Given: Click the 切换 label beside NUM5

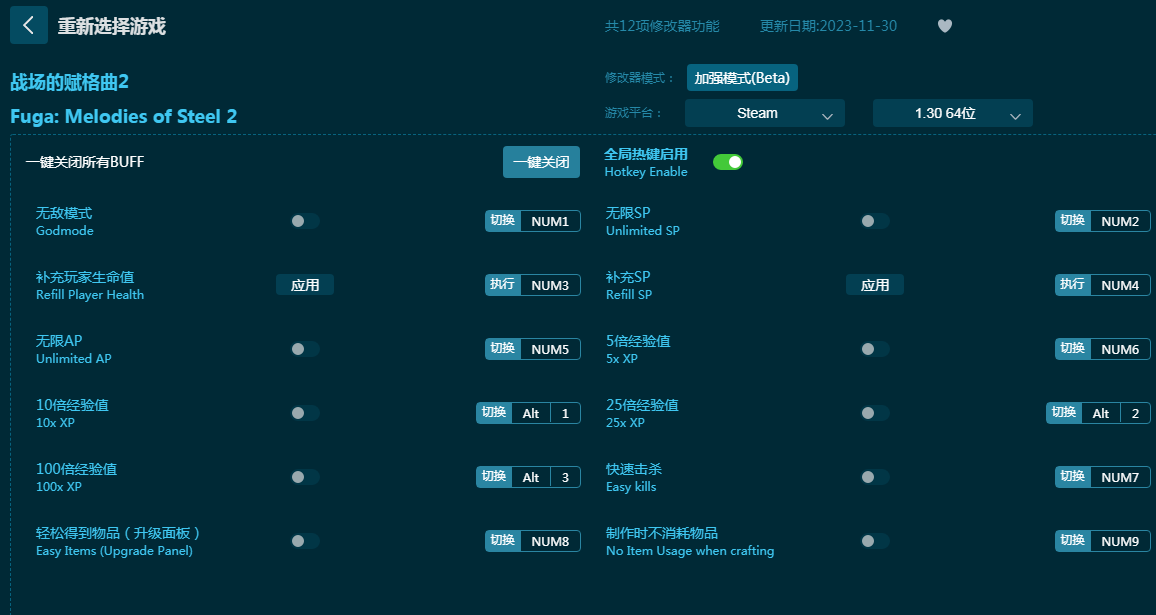Looking at the screenshot, I should point(503,348).
